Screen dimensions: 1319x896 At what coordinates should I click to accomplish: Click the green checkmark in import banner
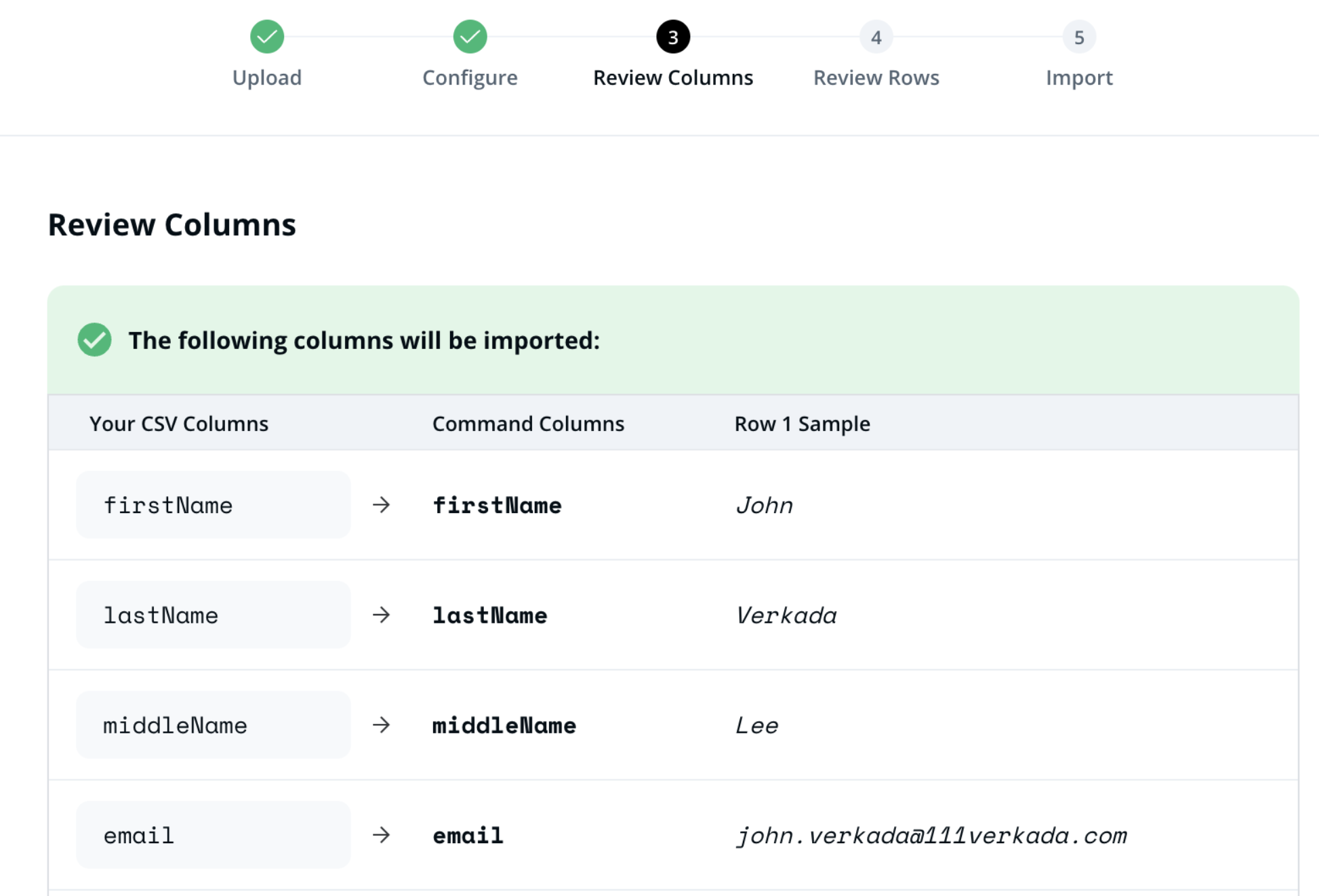click(x=95, y=340)
